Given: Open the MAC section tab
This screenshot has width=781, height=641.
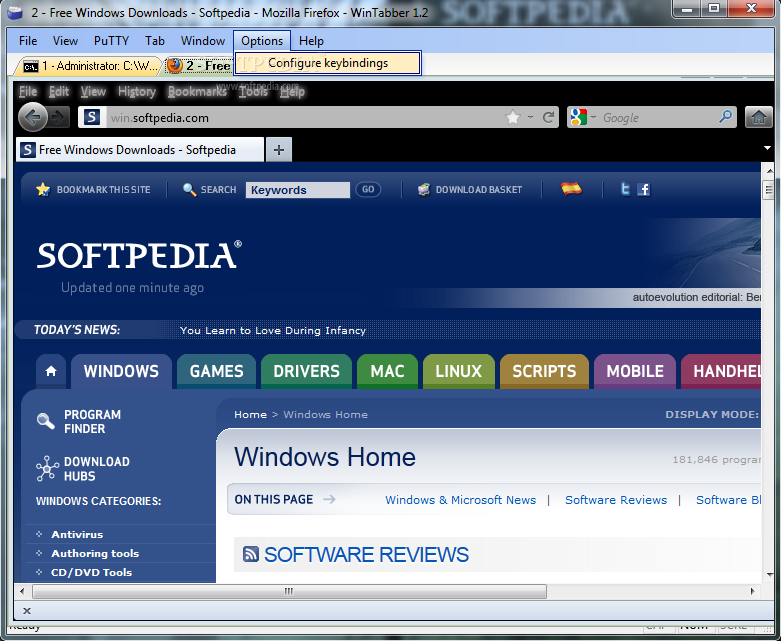Looking at the screenshot, I should [x=388, y=371].
